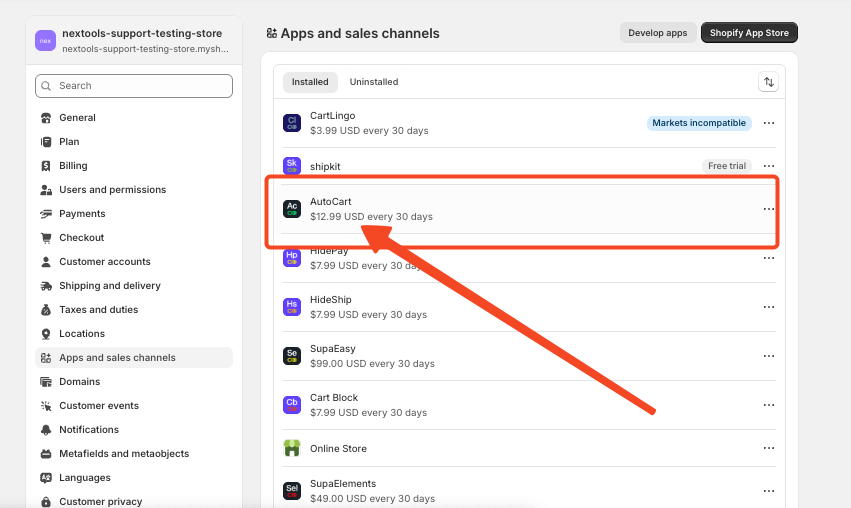Click the Search input field
851x508 pixels.
[x=134, y=86]
